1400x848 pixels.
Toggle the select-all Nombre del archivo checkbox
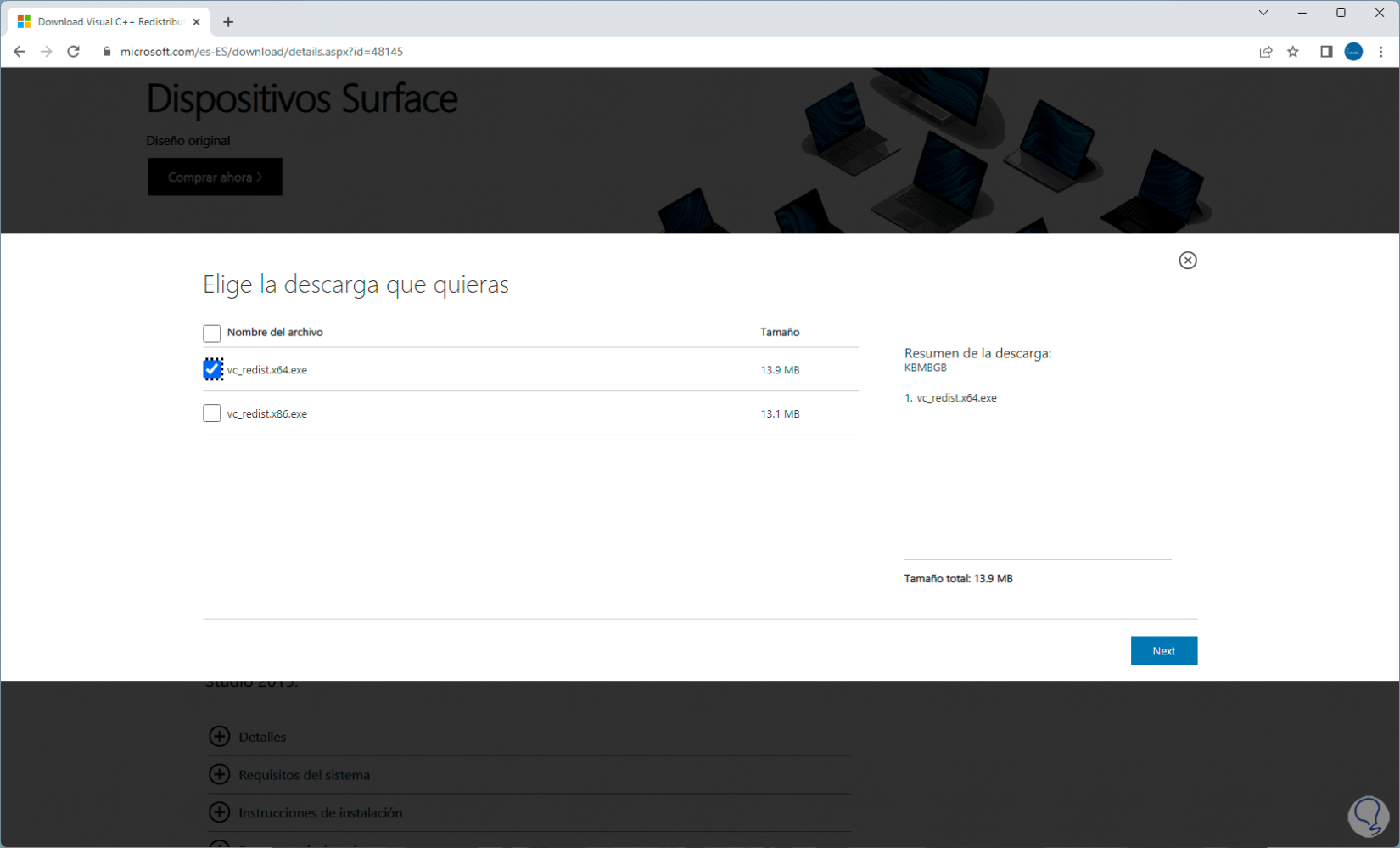tap(212, 334)
